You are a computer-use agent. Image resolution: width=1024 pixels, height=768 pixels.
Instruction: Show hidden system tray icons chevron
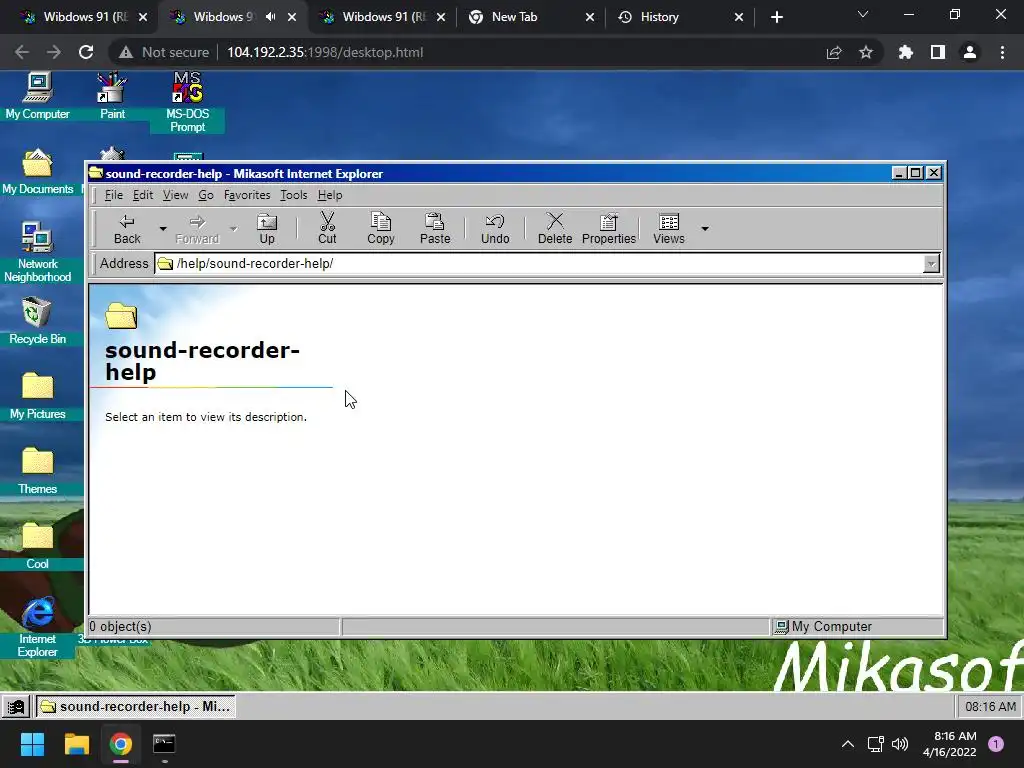tap(848, 744)
